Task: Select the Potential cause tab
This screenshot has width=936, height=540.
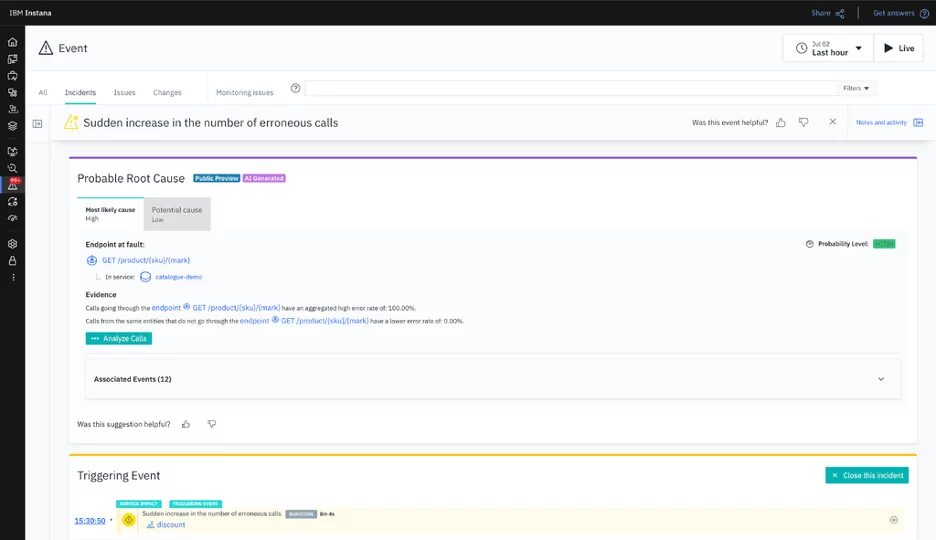Action: tap(177, 214)
